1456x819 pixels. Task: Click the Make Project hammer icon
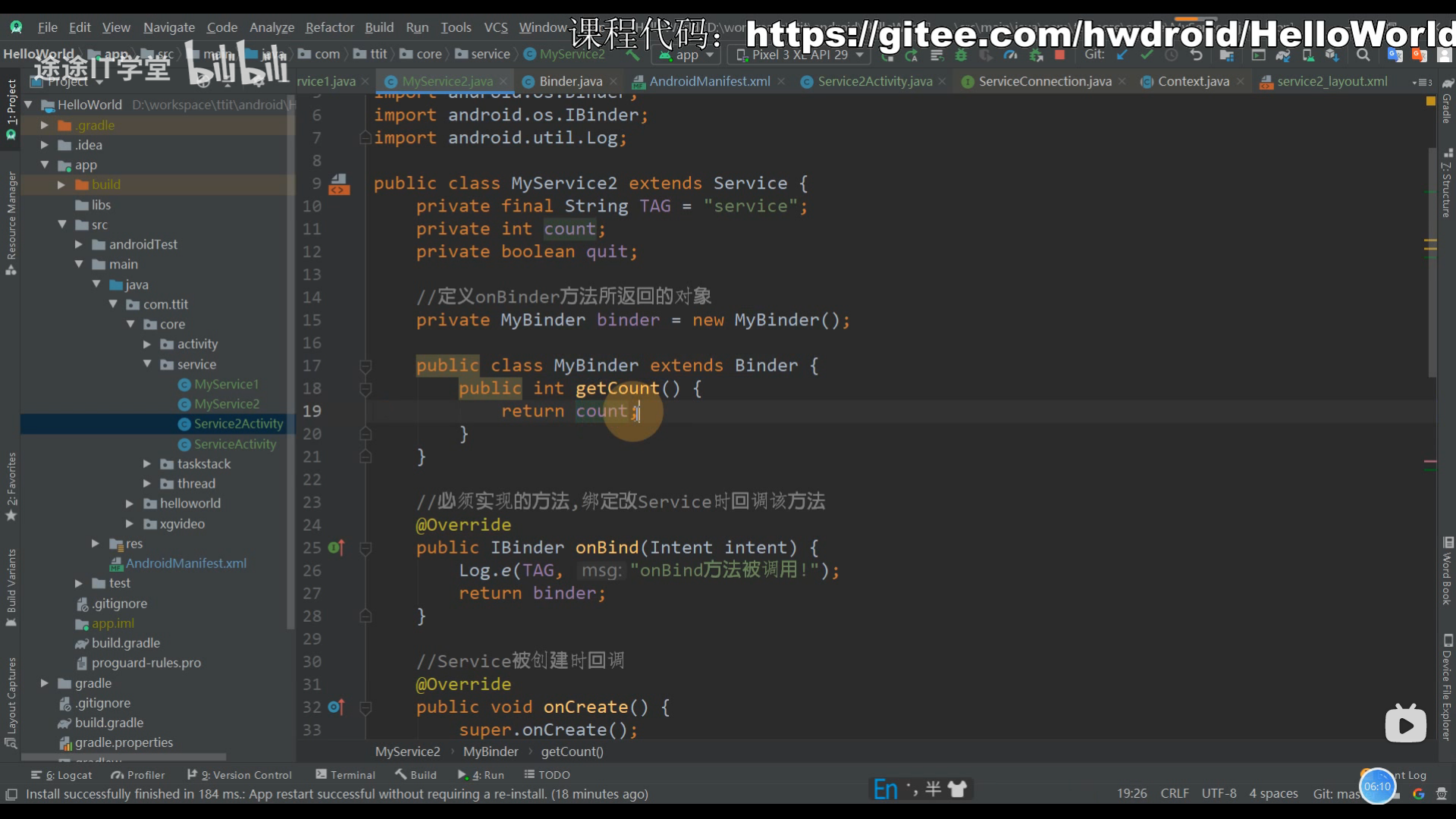(632, 55)
